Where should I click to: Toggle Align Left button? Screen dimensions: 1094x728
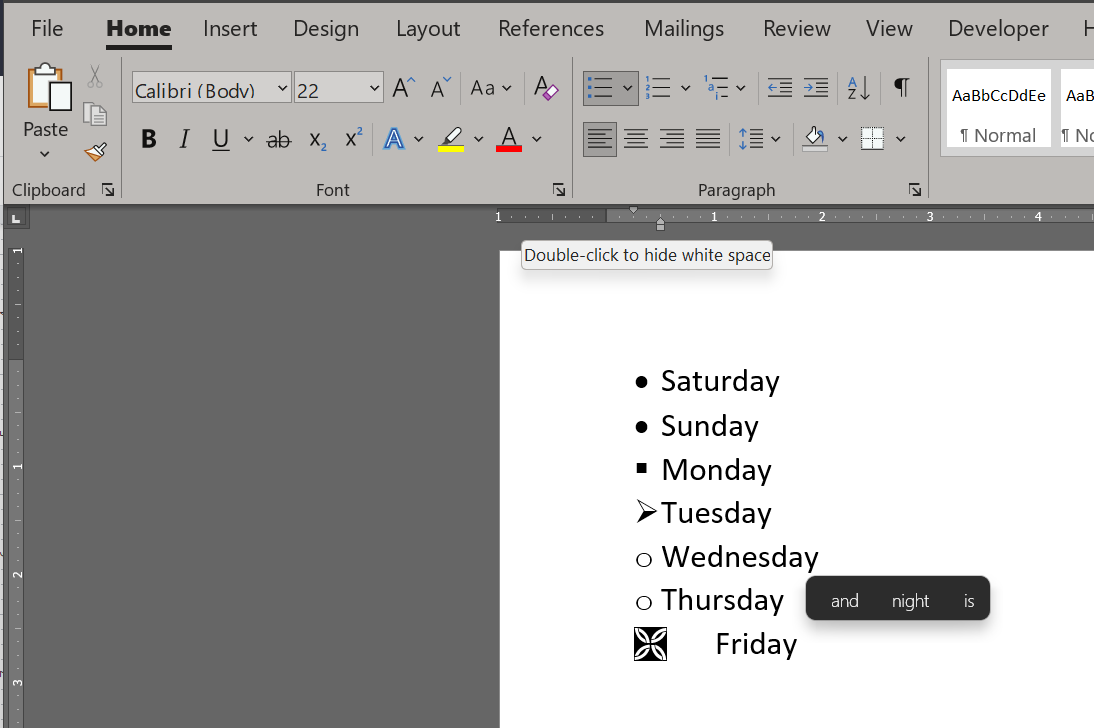(599, 138)
